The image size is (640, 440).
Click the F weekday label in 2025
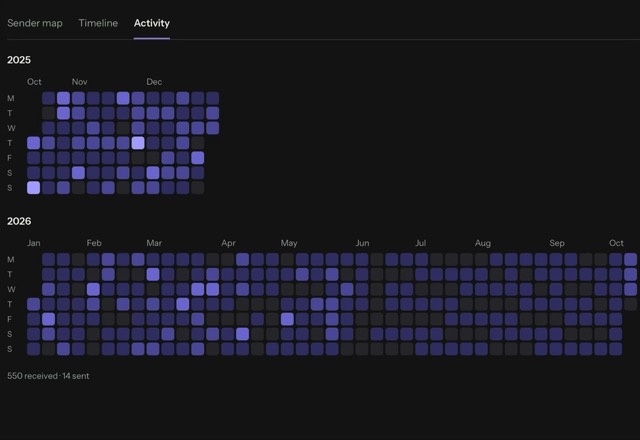pos(9,158)
